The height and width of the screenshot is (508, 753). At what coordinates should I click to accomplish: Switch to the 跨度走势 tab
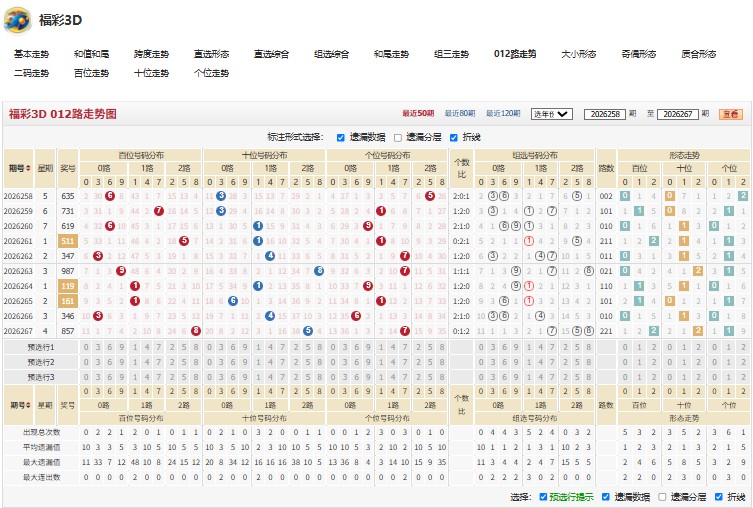(151, 54)
